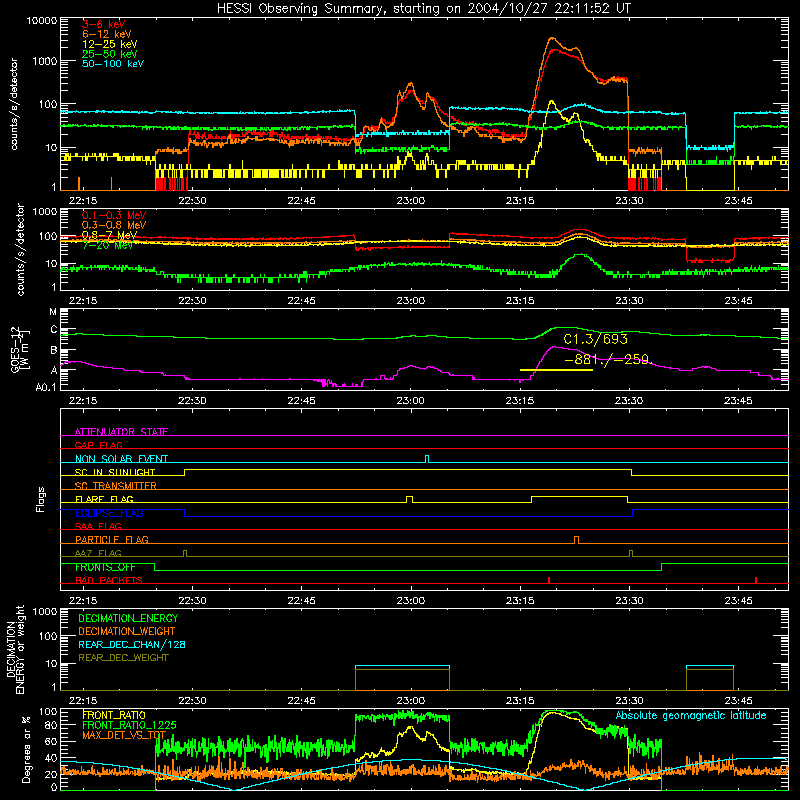Click the yellow flare interval bar in GOES panel

click(x=556, y=370)
